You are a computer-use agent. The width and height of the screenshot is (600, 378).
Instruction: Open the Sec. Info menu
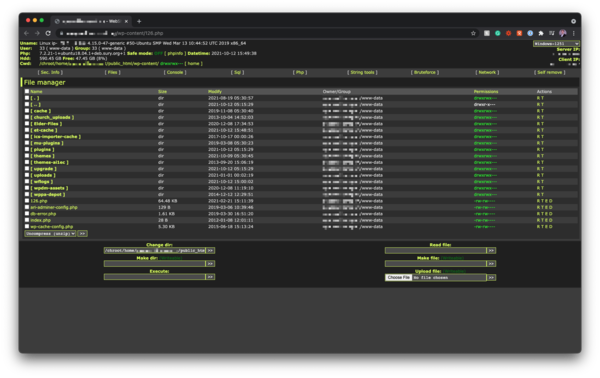tap(50, 72)
